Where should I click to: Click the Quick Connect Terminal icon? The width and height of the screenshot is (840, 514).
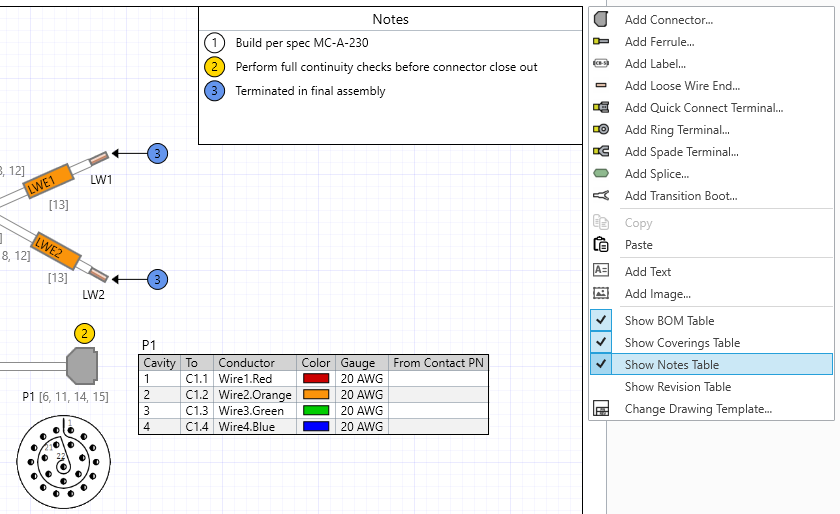pyautogui.click(x=601, y=107)
